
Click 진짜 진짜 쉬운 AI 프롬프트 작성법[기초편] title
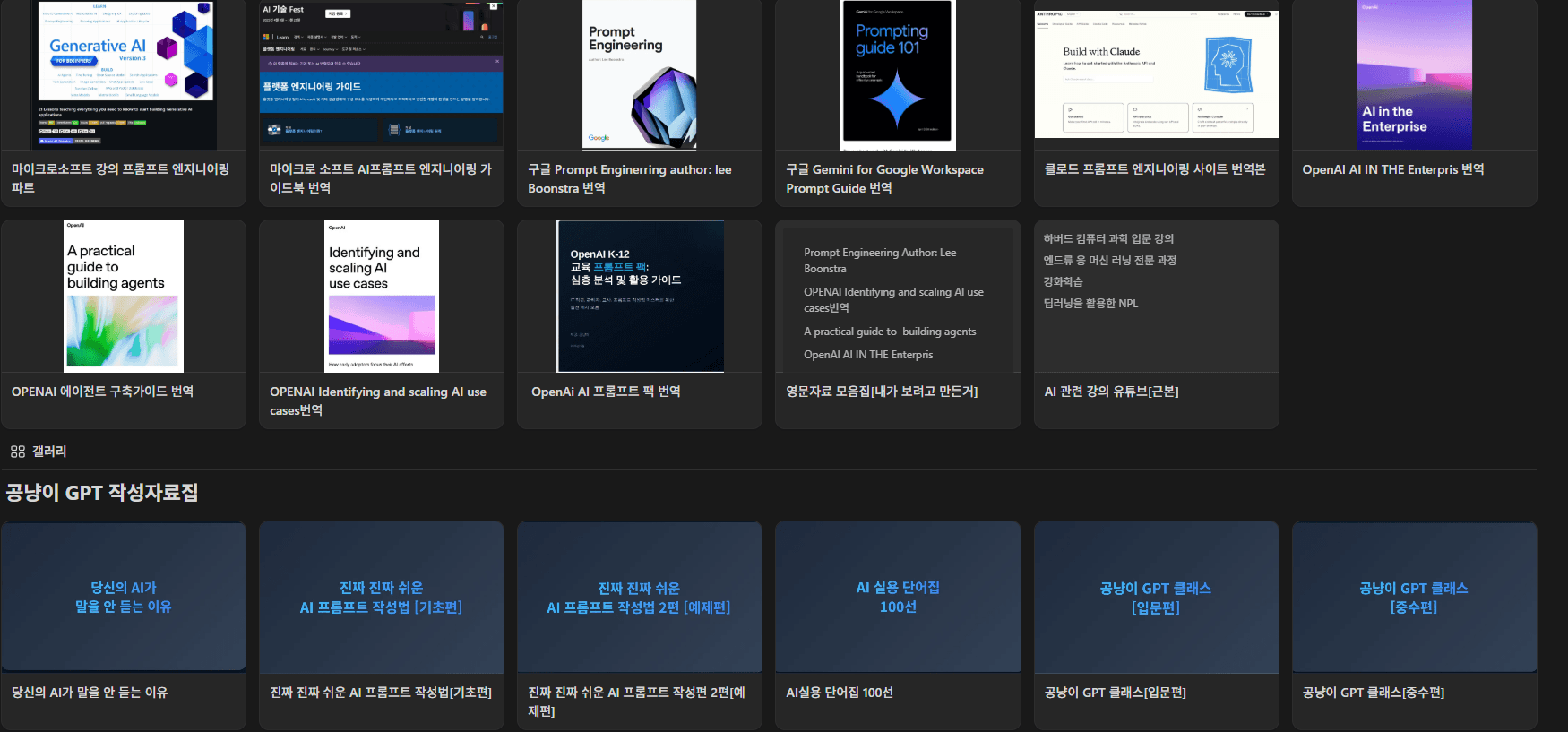pyautogui.click(x=380, y=693)
